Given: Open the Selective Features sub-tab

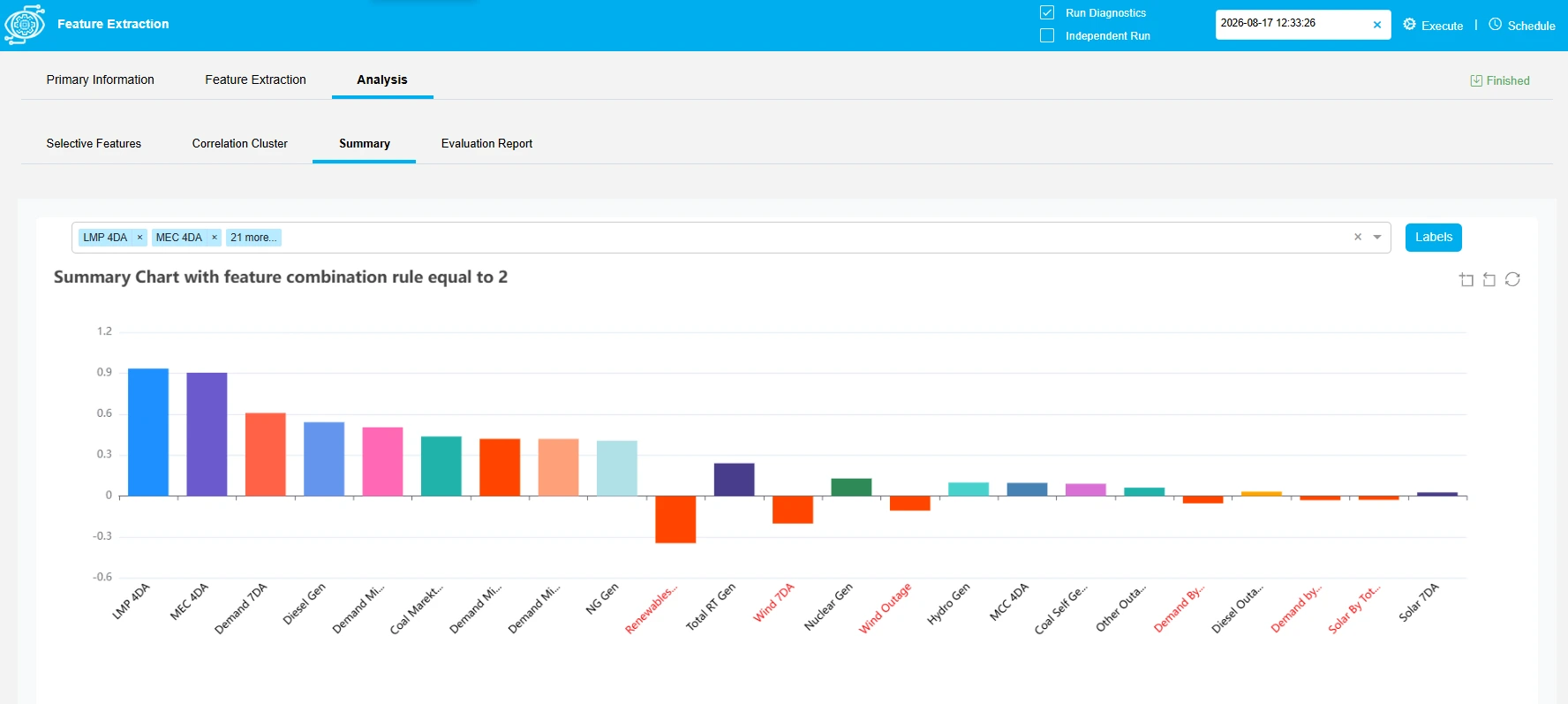Looking at the screenshot, I should click(94, 143).
